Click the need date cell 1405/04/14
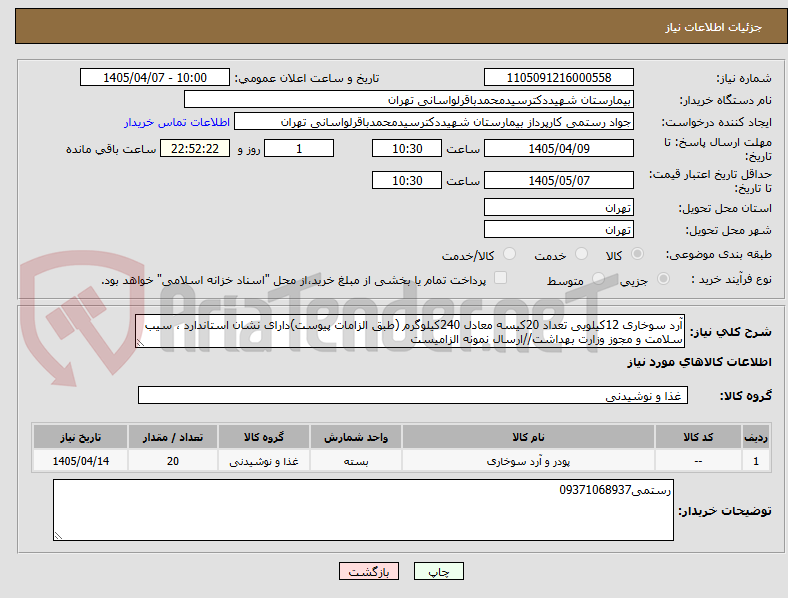Viewport: 788px width, 598px height. click(x=80, y=461)
